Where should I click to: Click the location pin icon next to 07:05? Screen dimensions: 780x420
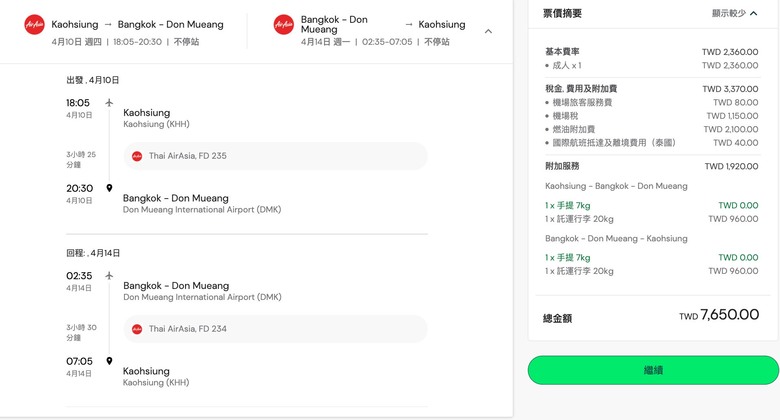109,361
